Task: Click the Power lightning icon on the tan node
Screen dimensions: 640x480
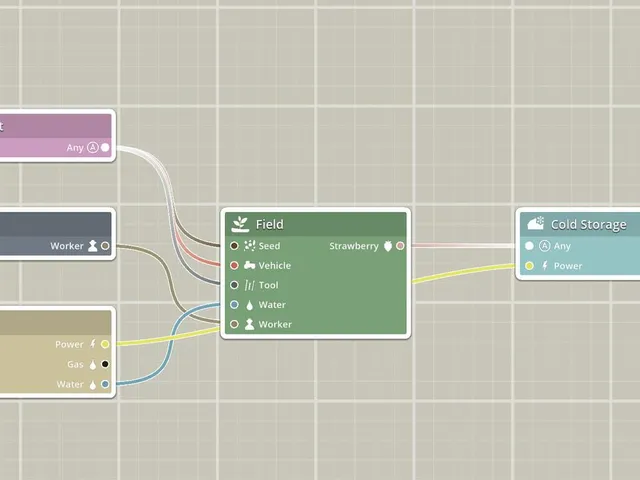Action: pos(93,344)
